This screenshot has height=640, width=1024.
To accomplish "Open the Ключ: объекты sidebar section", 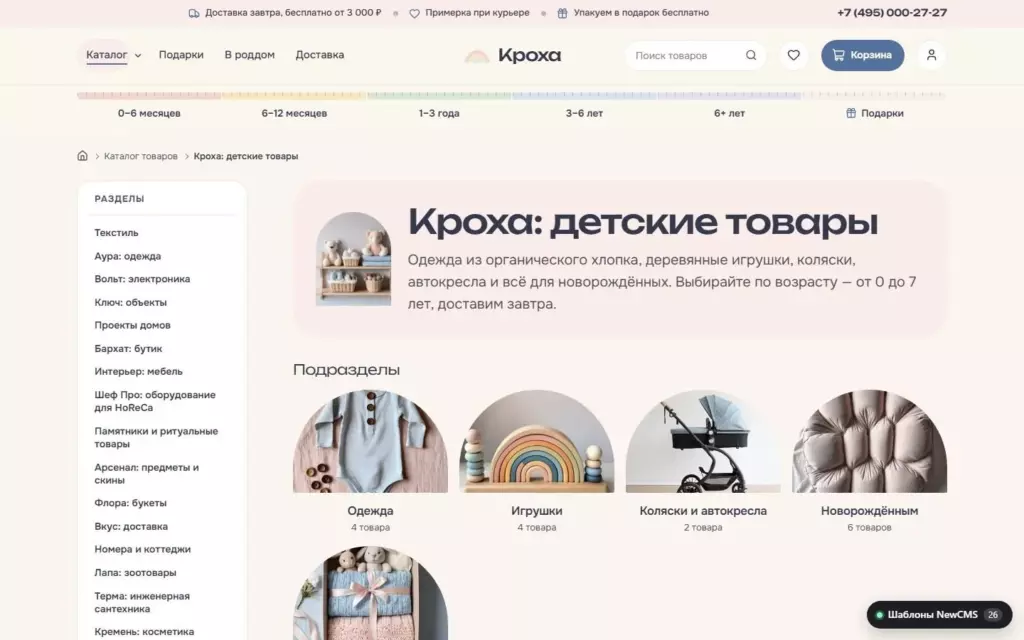I will click(131, 302).
